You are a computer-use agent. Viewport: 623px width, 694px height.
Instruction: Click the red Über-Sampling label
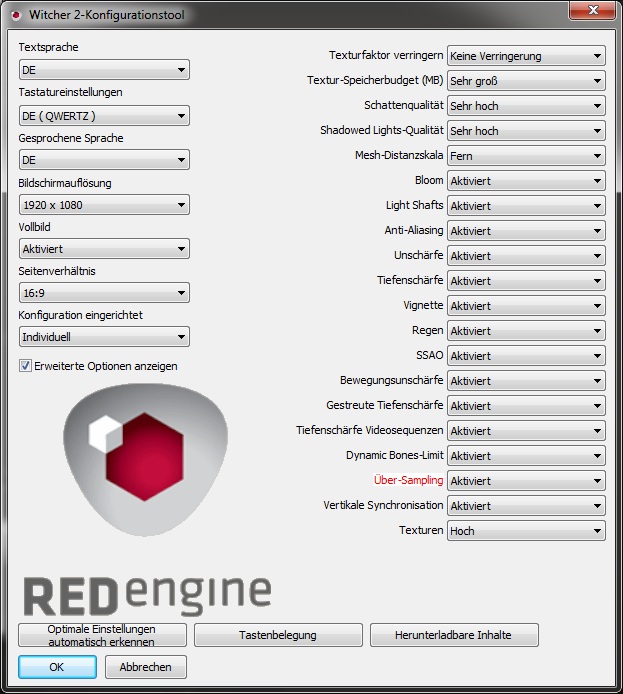pos(408,480)
